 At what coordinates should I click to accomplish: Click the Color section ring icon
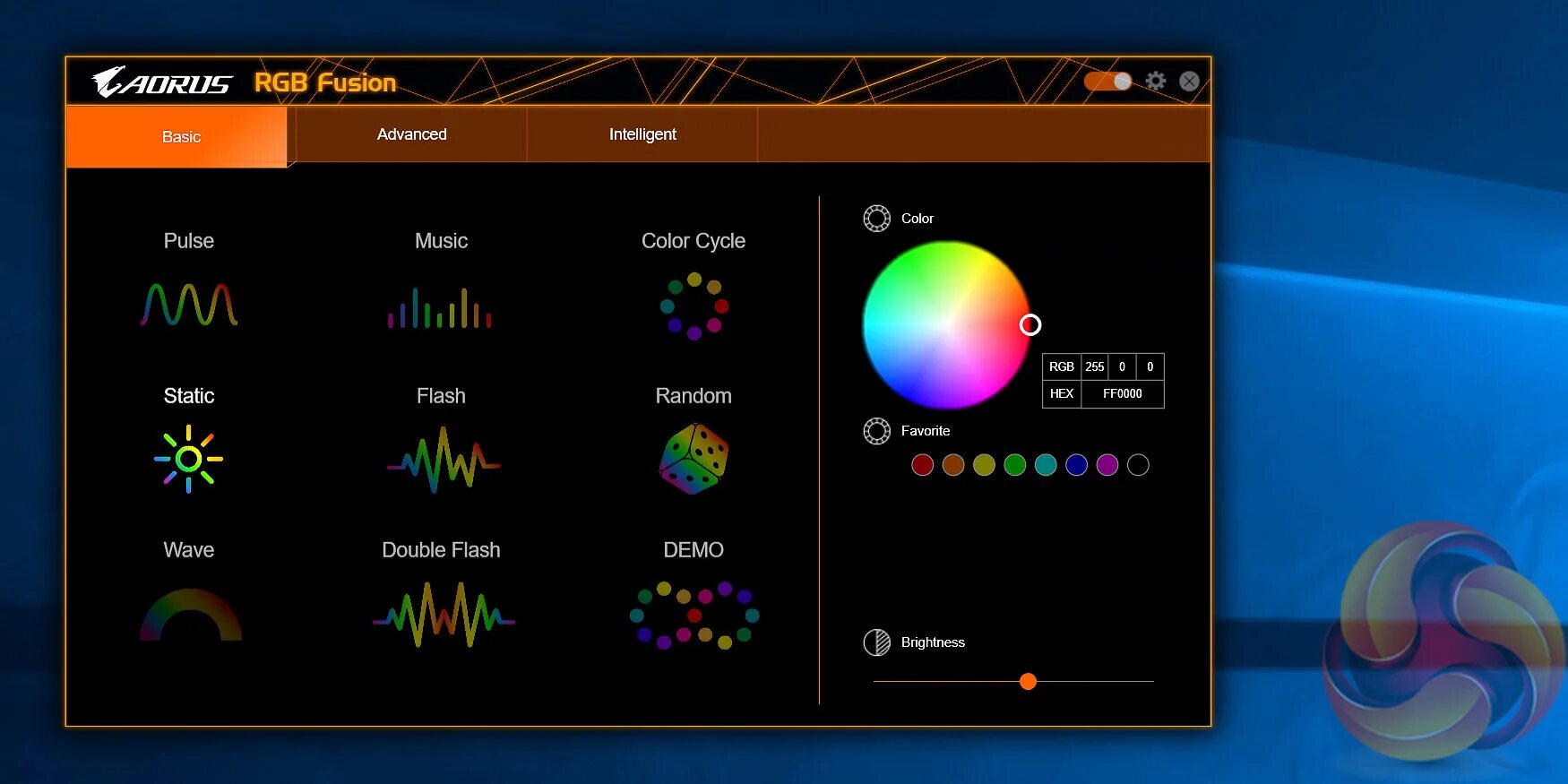tap(876, 219)
